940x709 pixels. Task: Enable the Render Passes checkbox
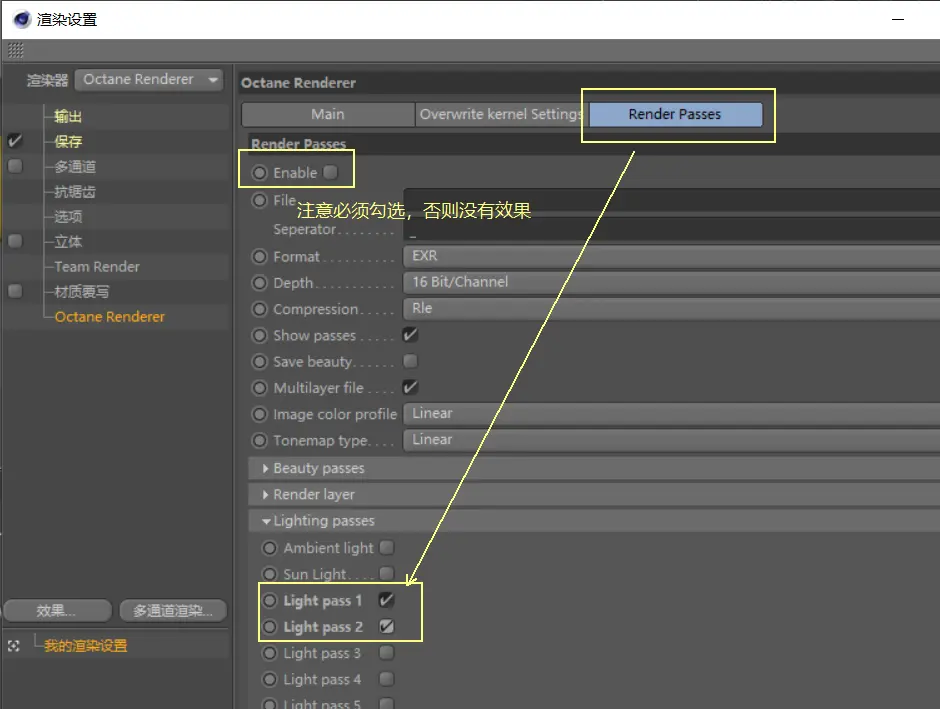(x=330, y=173)
